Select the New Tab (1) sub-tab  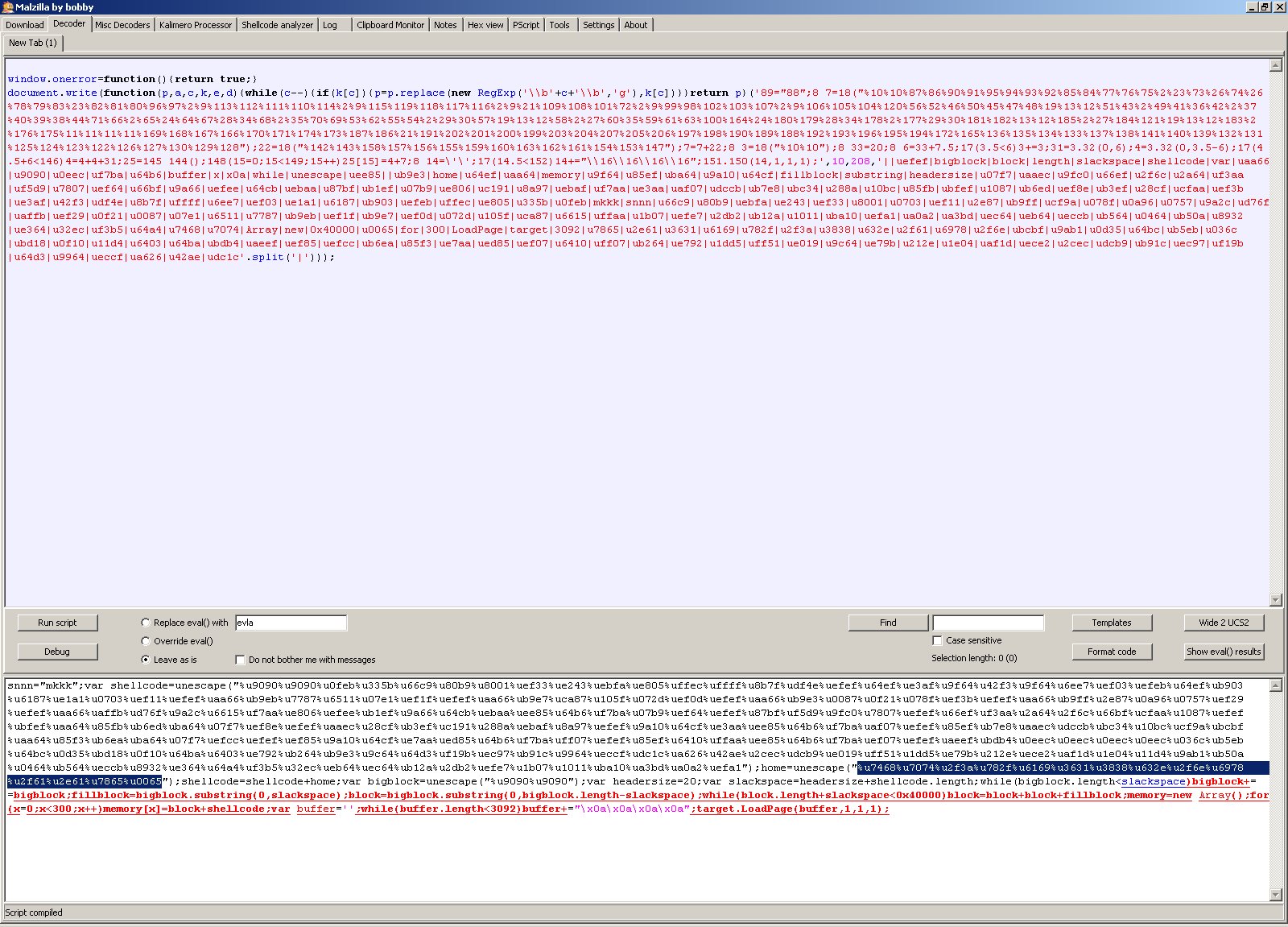coord(33,43)
